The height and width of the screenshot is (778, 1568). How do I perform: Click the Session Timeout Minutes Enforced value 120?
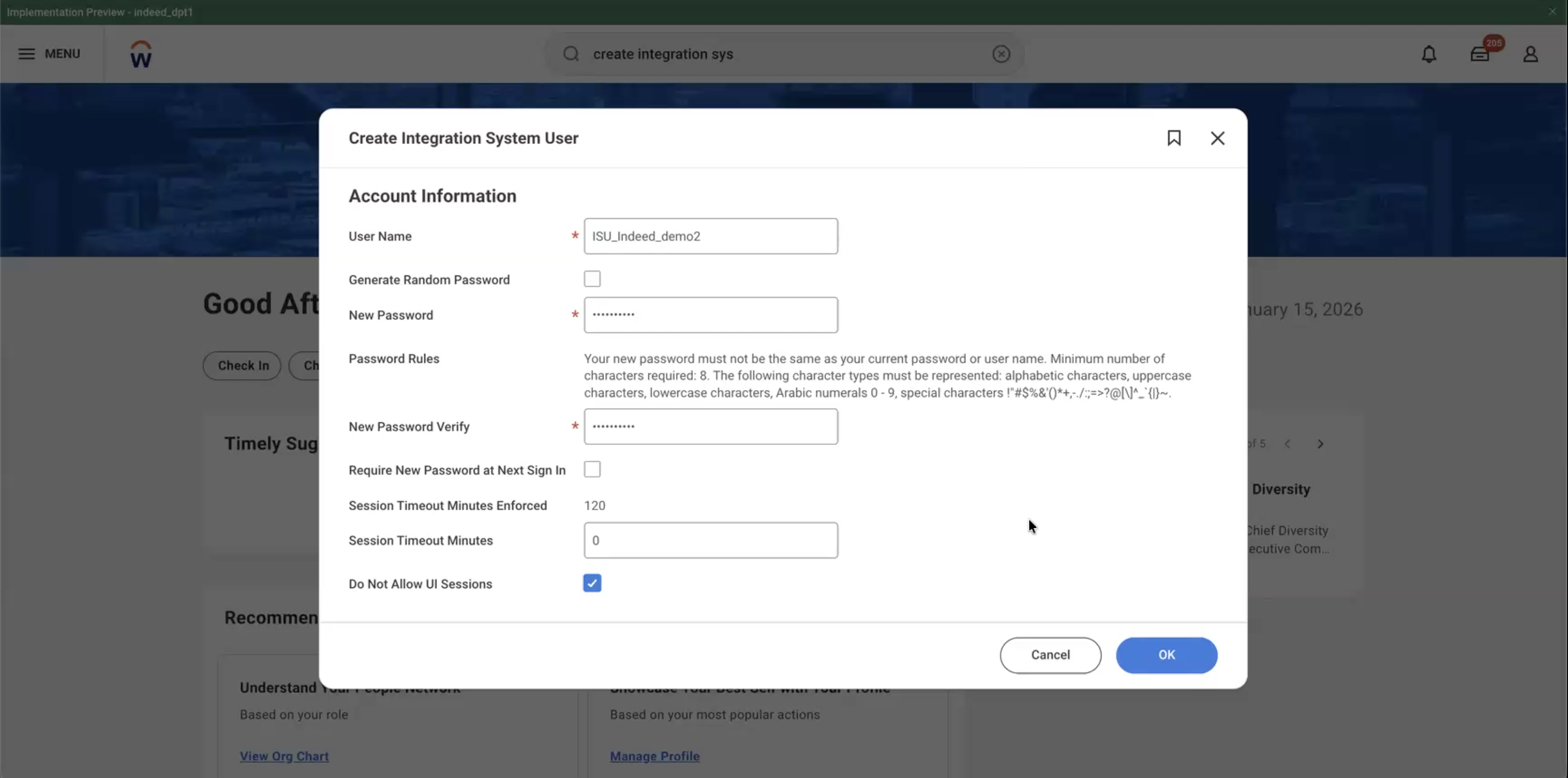tap(594, 505)
